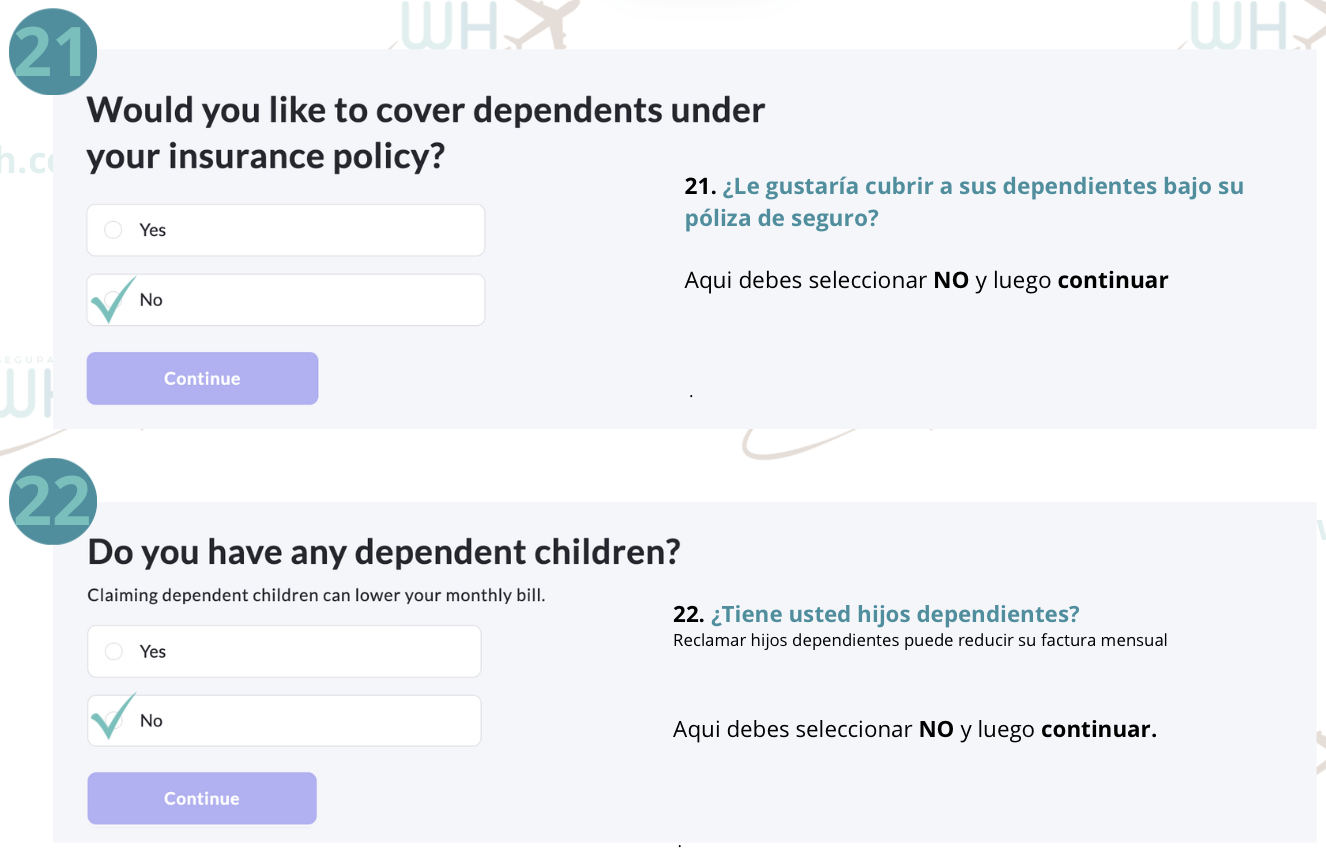Click the heading "Do you have any dependent children?"
The image size is (1326, 852).
point(384,551)
